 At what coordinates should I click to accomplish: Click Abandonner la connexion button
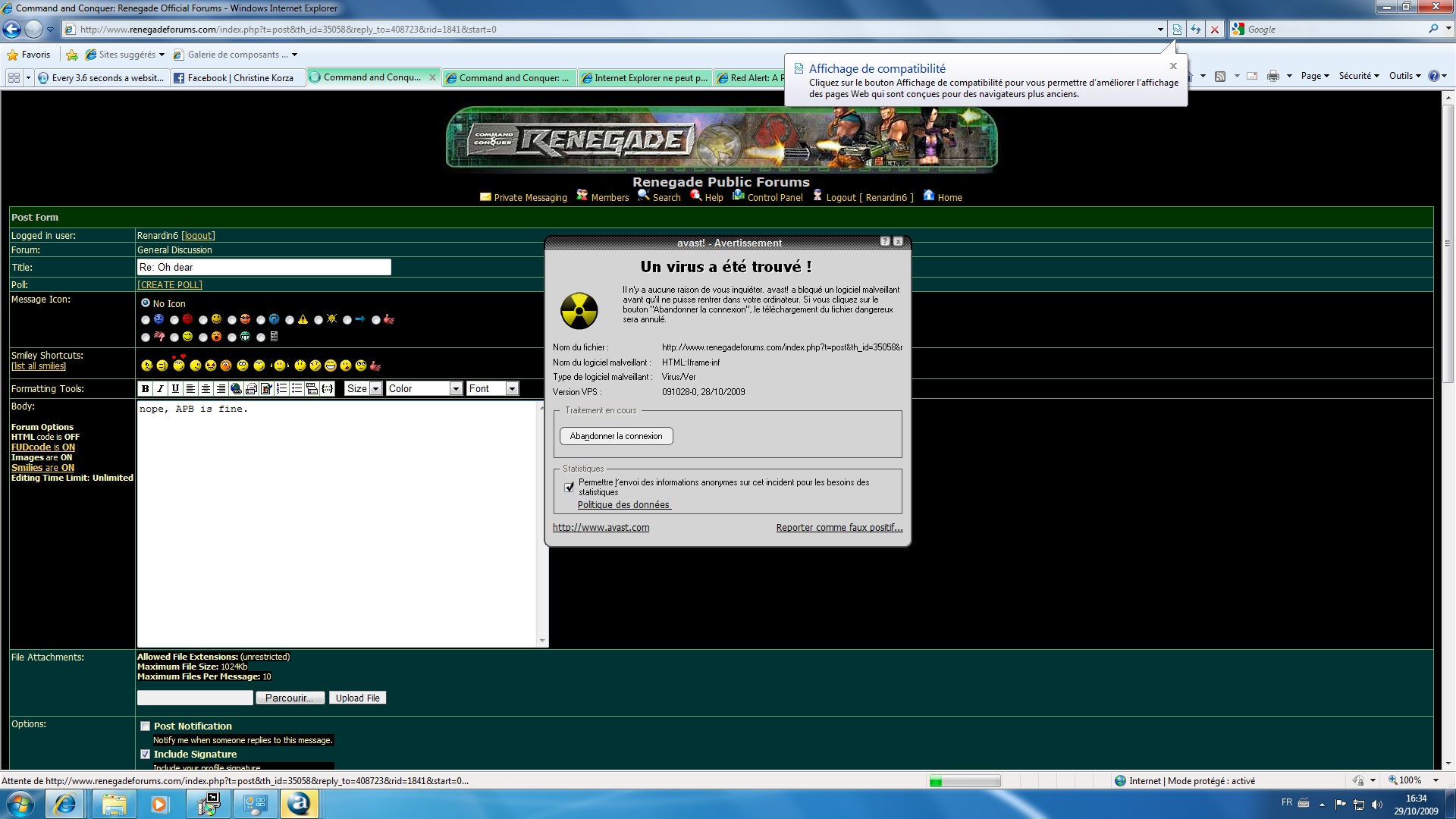tap(615, 435)
